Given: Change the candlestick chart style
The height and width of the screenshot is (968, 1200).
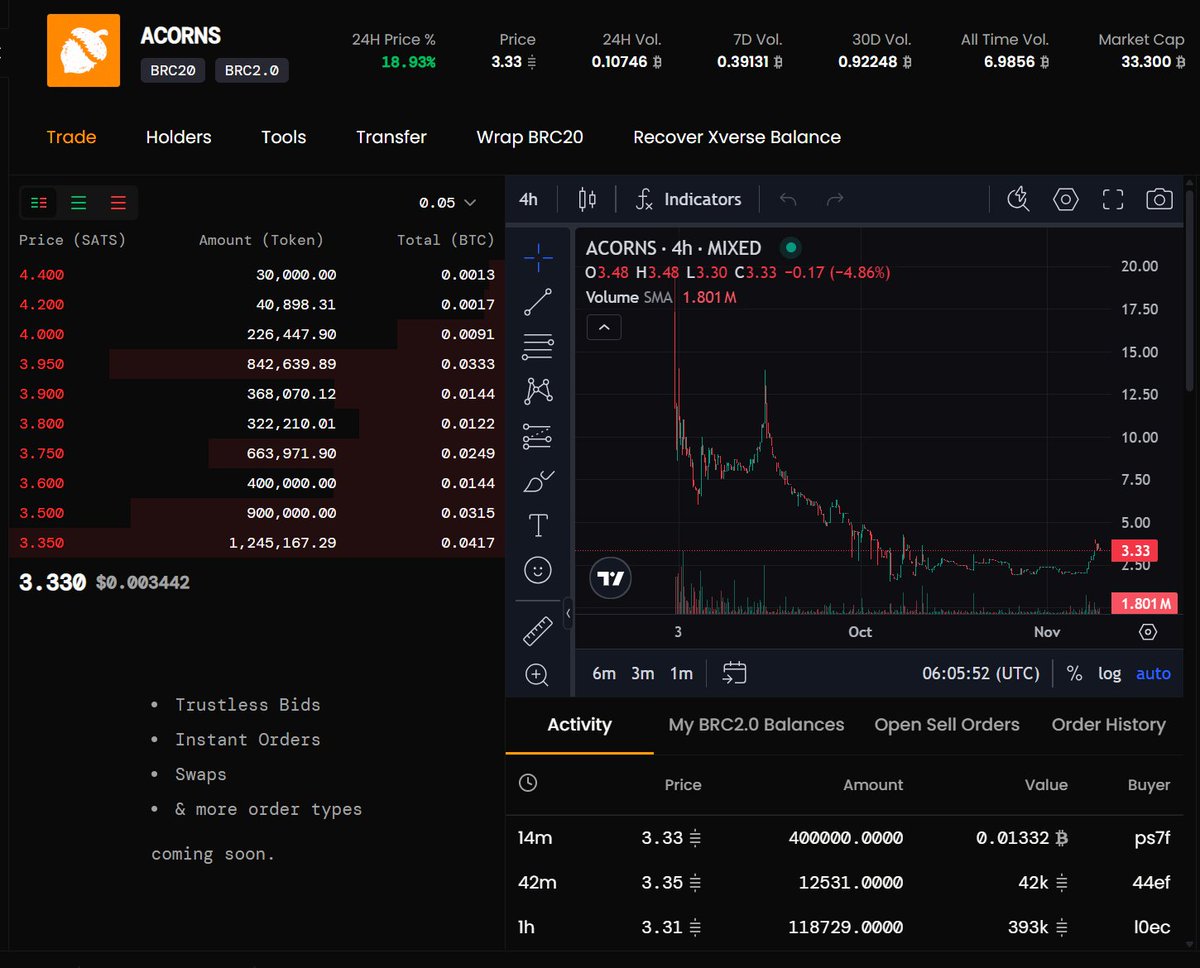Looking at the screenshot, I should click(x=588, y=199).
